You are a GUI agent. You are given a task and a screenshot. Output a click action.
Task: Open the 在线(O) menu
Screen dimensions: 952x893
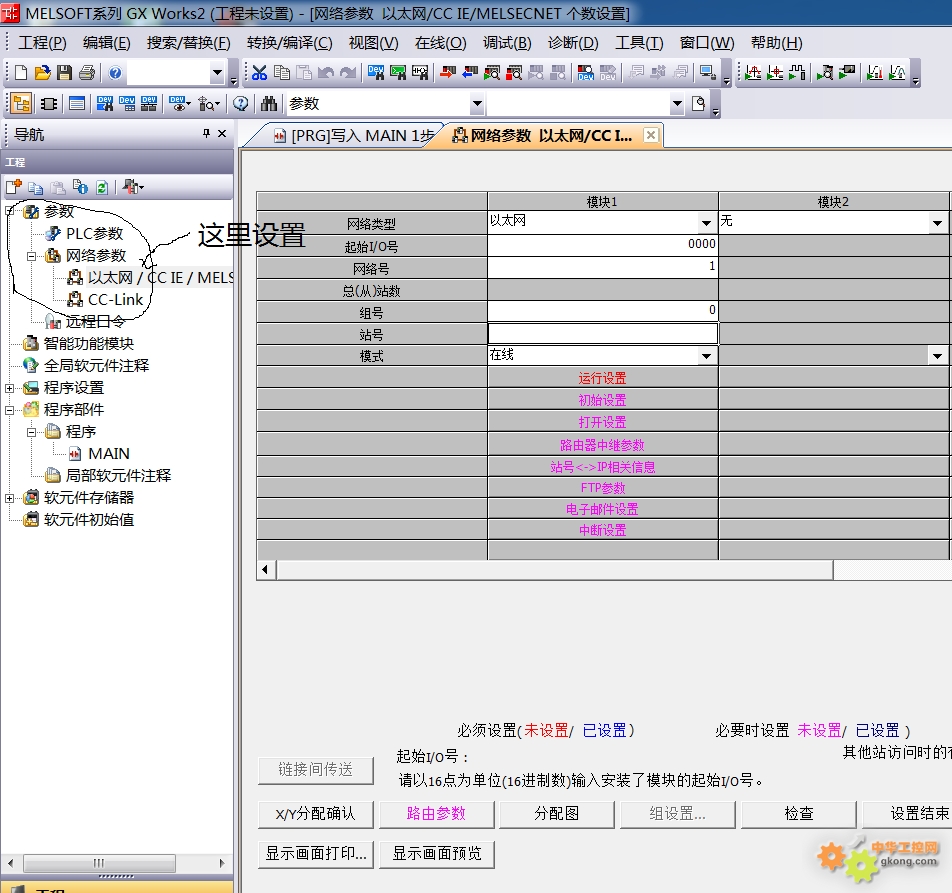pyautogui.click(x=440, y=42)
